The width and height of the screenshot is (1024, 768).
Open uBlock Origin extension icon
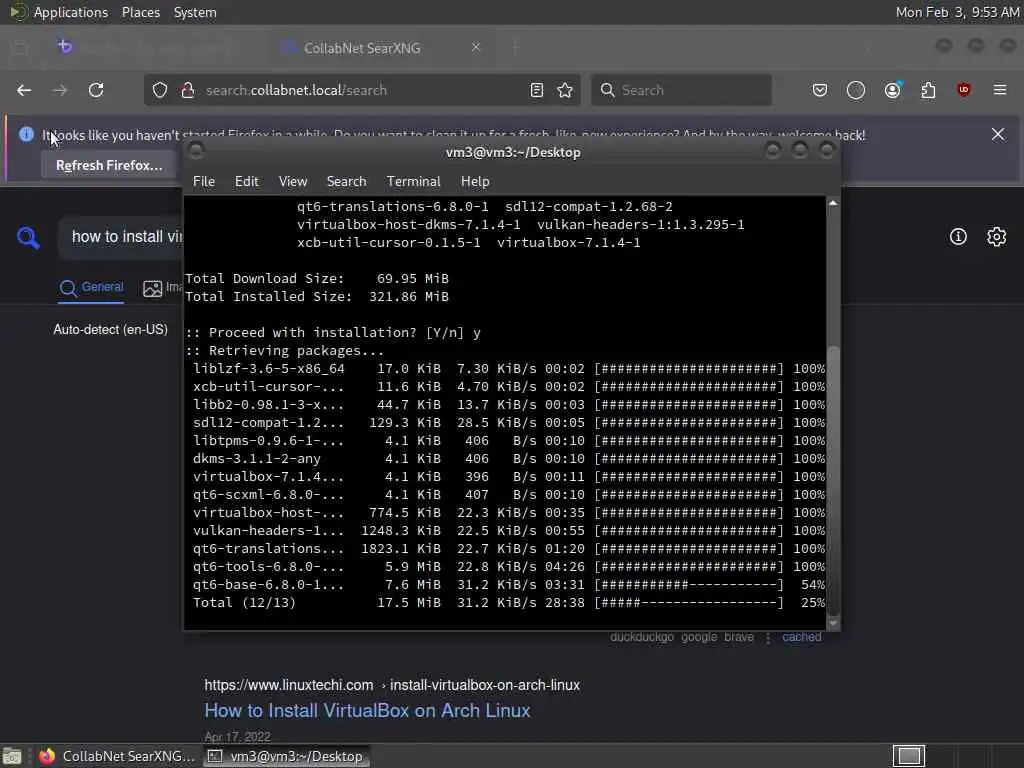tap(964, 90)
